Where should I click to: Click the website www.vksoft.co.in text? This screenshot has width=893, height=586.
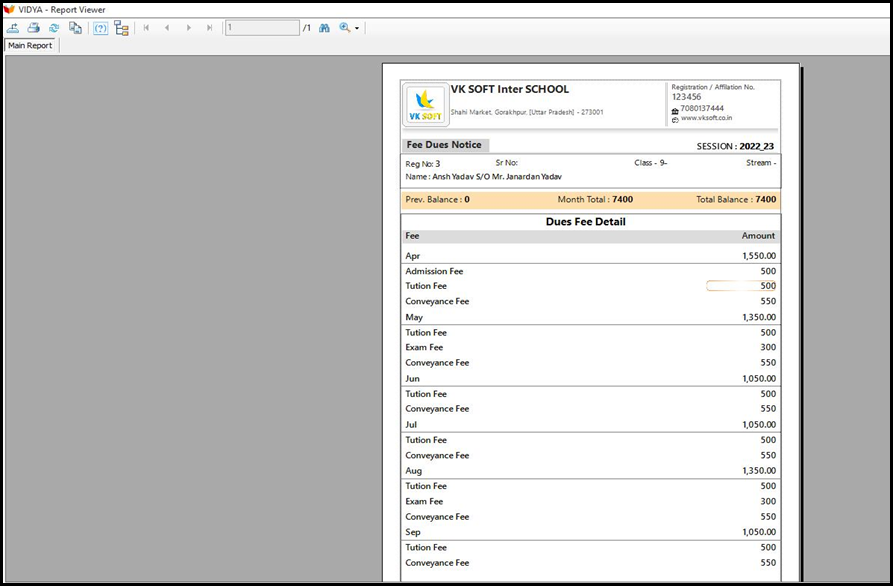click(706, 118)
